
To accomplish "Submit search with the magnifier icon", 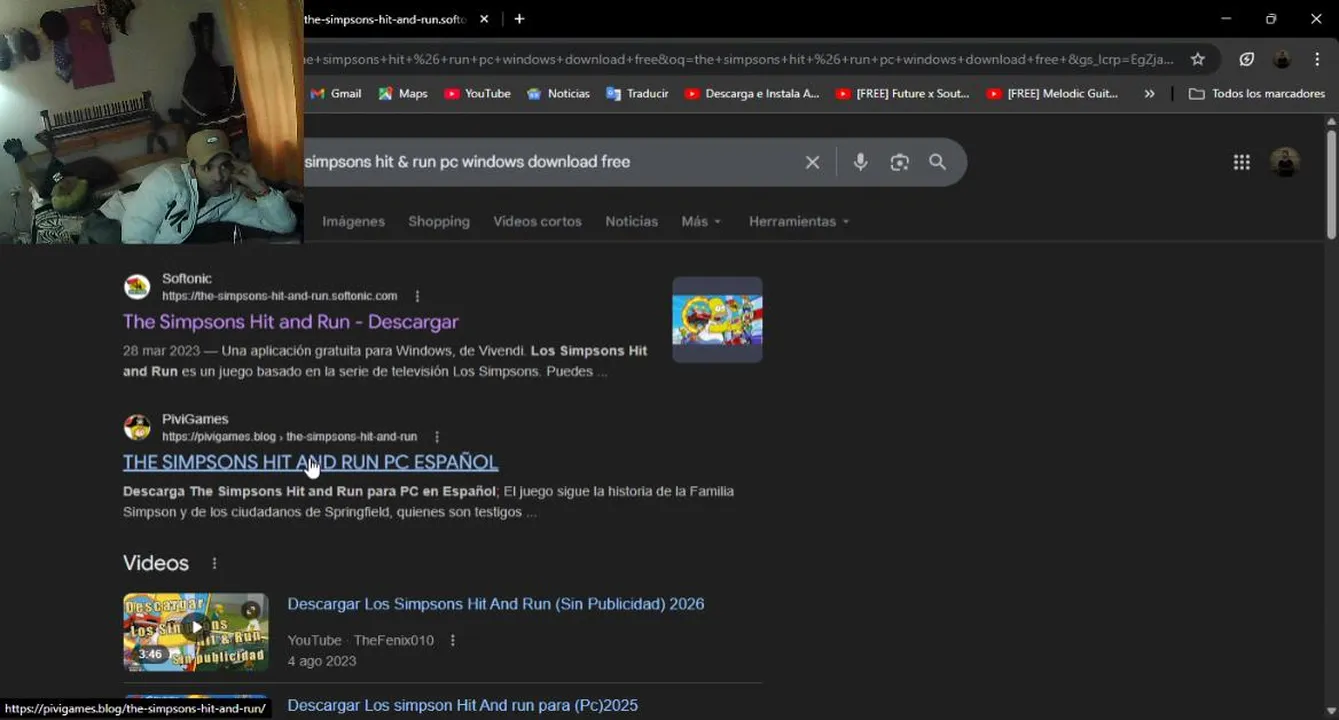I will (x=937, y=162).
